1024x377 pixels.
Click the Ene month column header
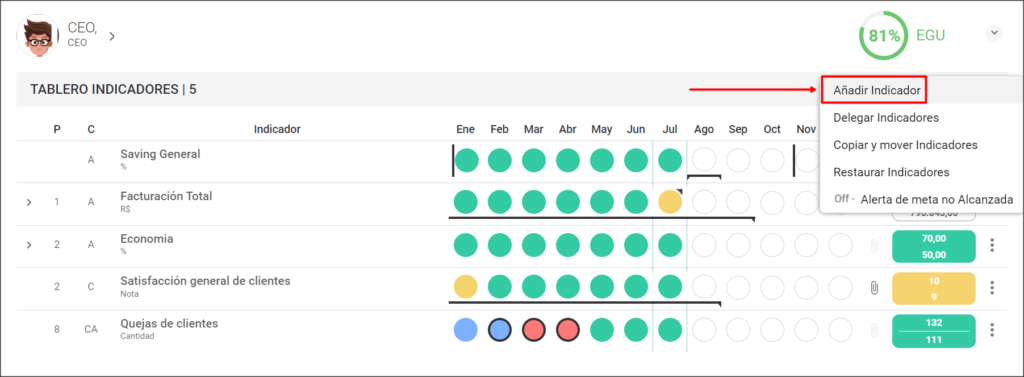tap(466, 129)
